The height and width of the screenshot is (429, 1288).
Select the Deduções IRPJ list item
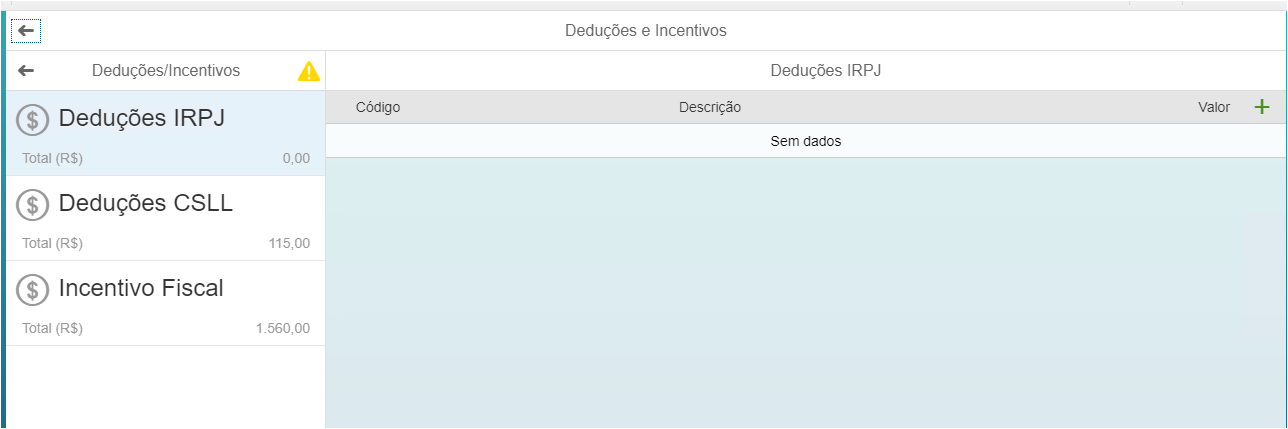tap(166, 133)
